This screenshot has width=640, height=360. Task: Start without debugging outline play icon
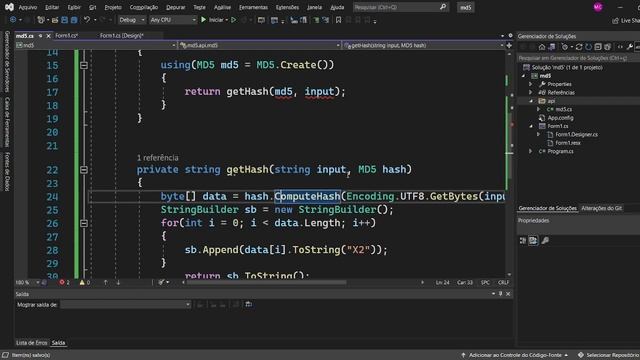233,20
